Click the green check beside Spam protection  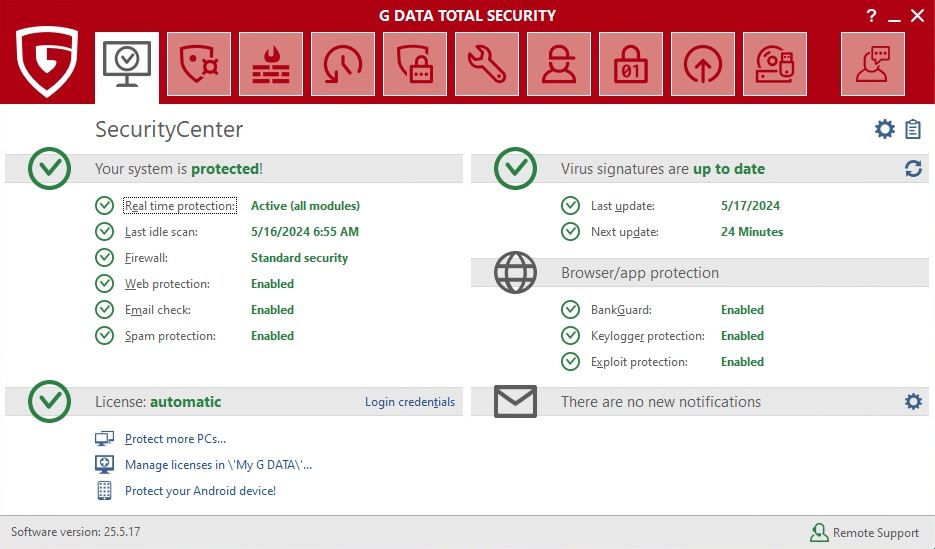[104, 336]
